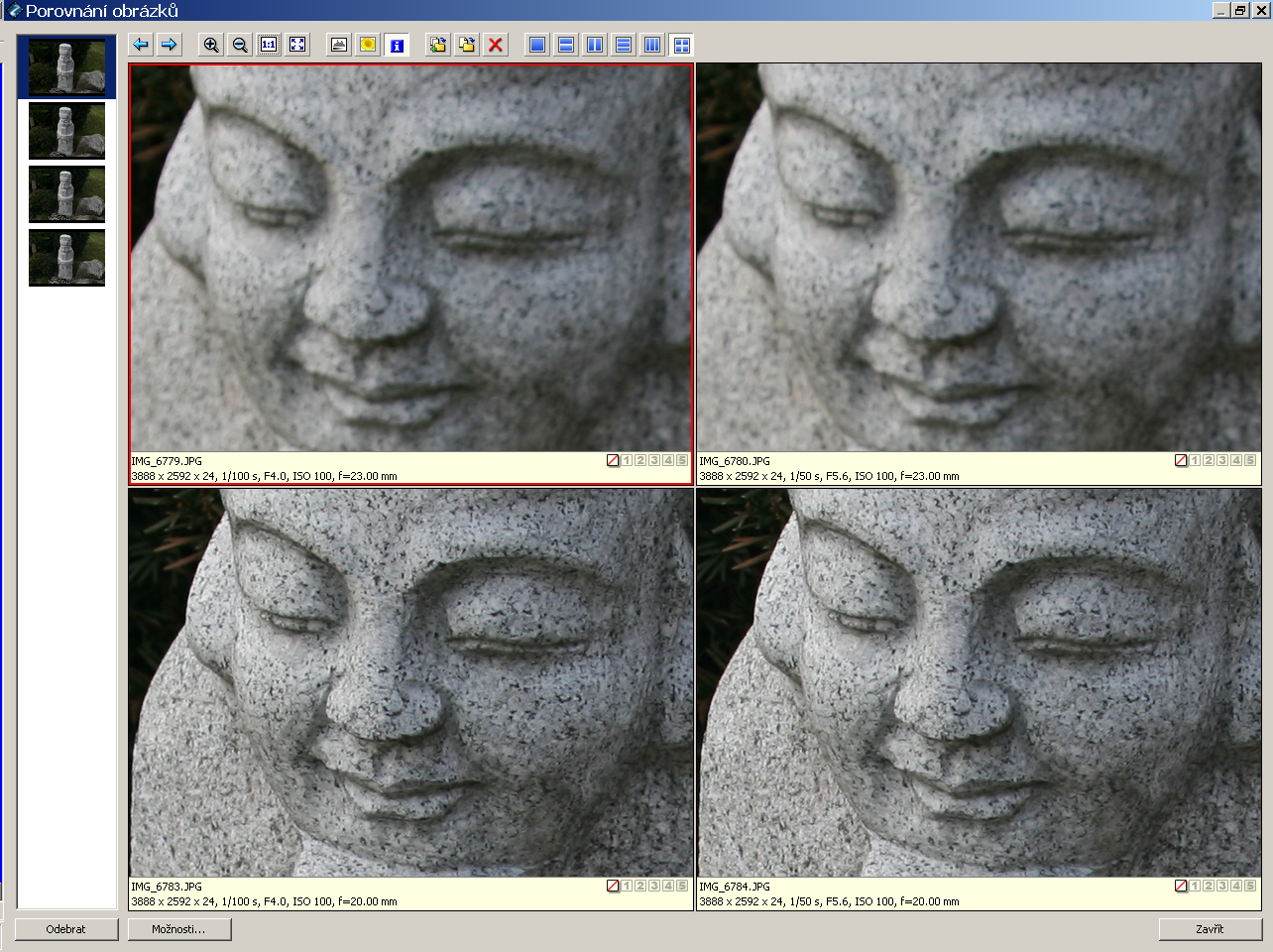The height and width of the screenshot is (952, 1273).
Task: Click the red X remove icon
Action: point(496,45)
